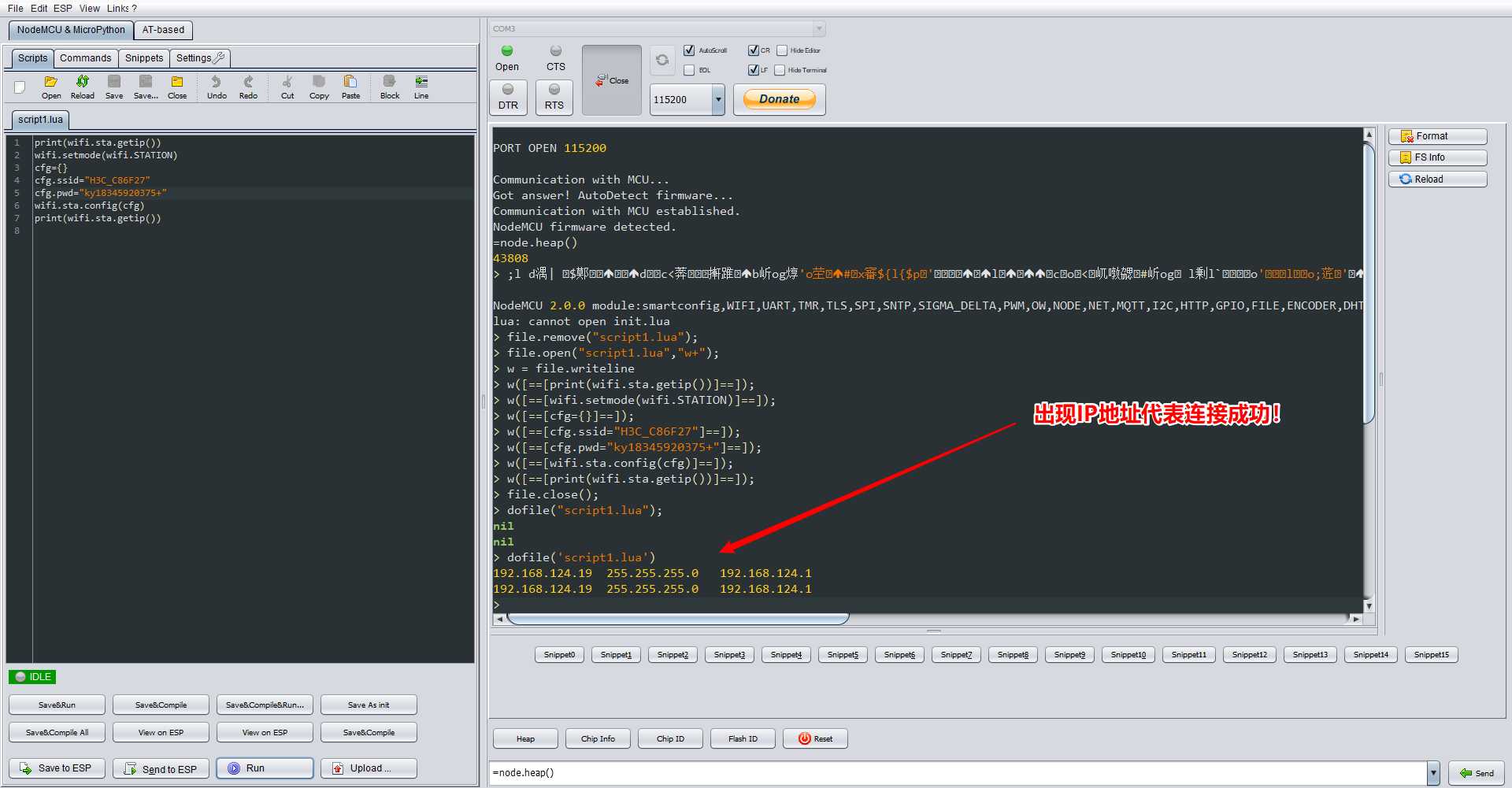Upload a file to ESP
Screen dimensions: 1512x788
(x=369, y=768)
